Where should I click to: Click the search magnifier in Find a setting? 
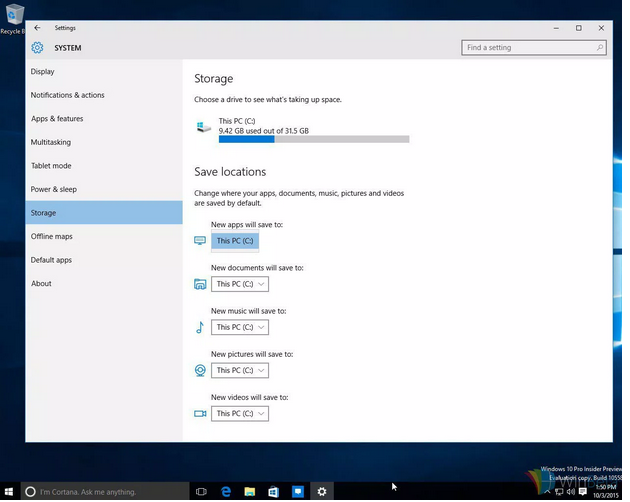pyautogui.click(x=597, y=47)
